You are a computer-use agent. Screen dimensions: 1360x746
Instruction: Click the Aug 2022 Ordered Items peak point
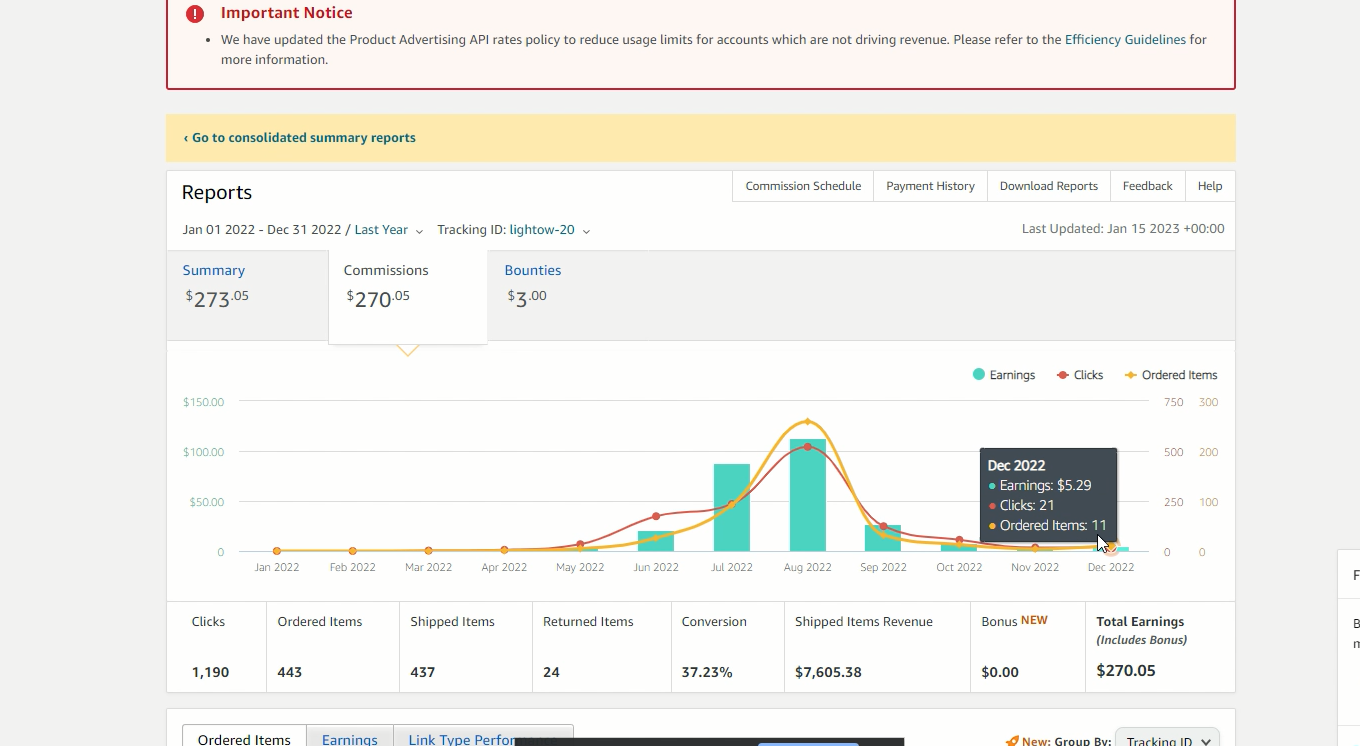click(x=807, y=422)
